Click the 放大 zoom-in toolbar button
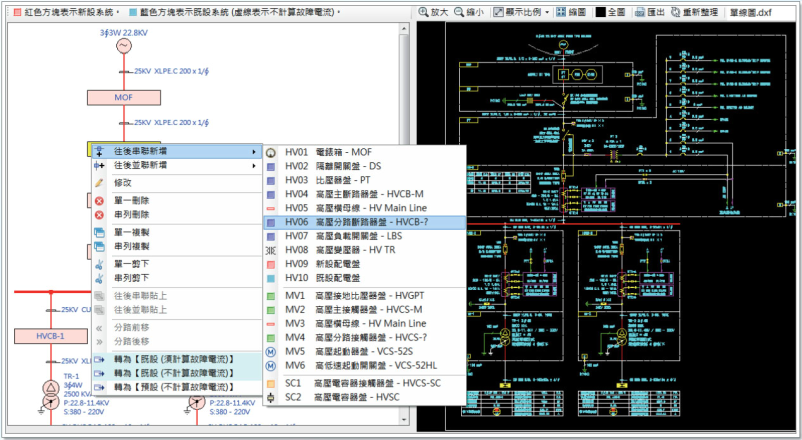802x440 pixels. (x=433, y=12)
